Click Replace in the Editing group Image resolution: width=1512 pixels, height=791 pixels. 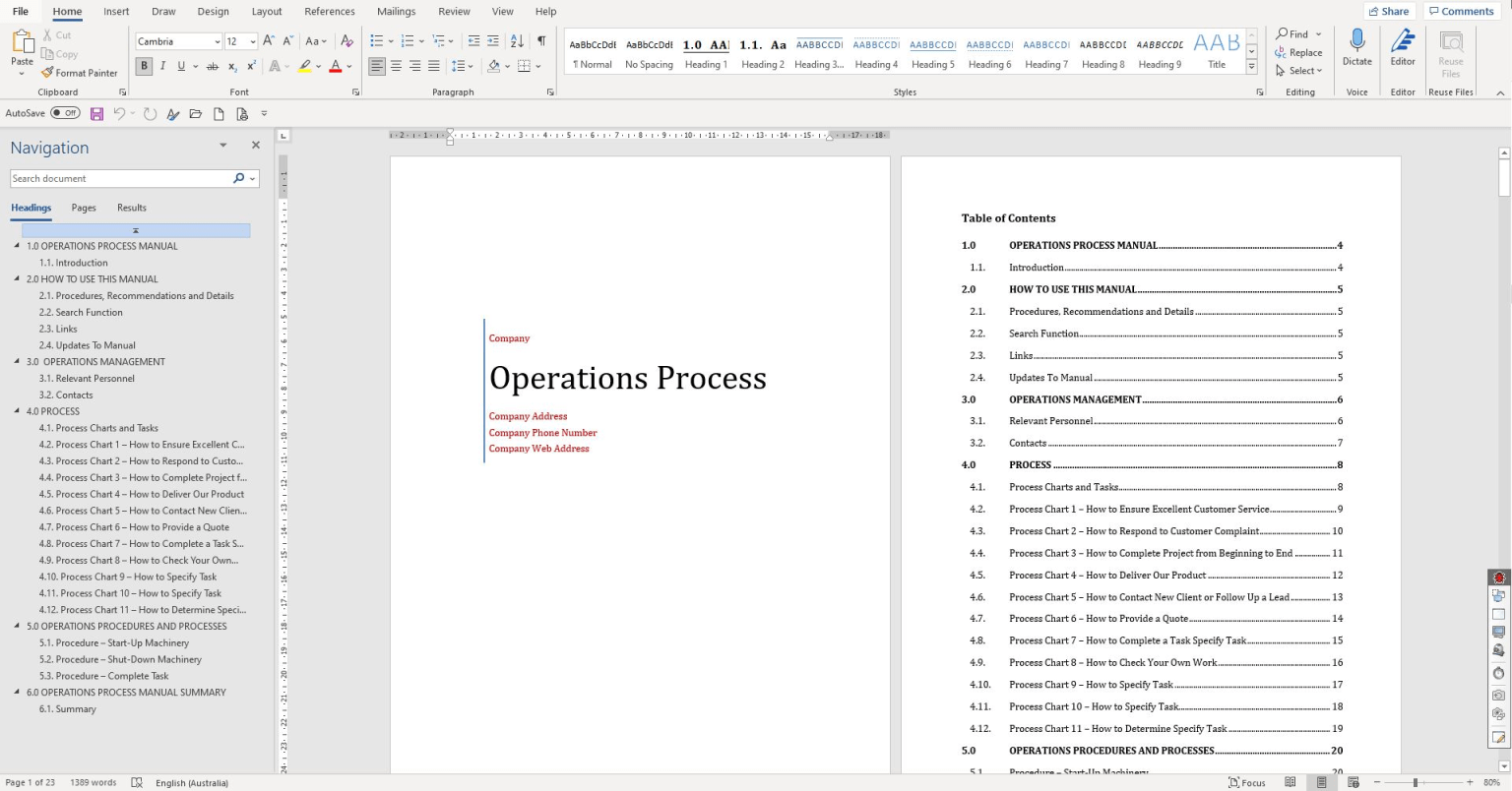pyautogui.click(x=1298, y=53)
